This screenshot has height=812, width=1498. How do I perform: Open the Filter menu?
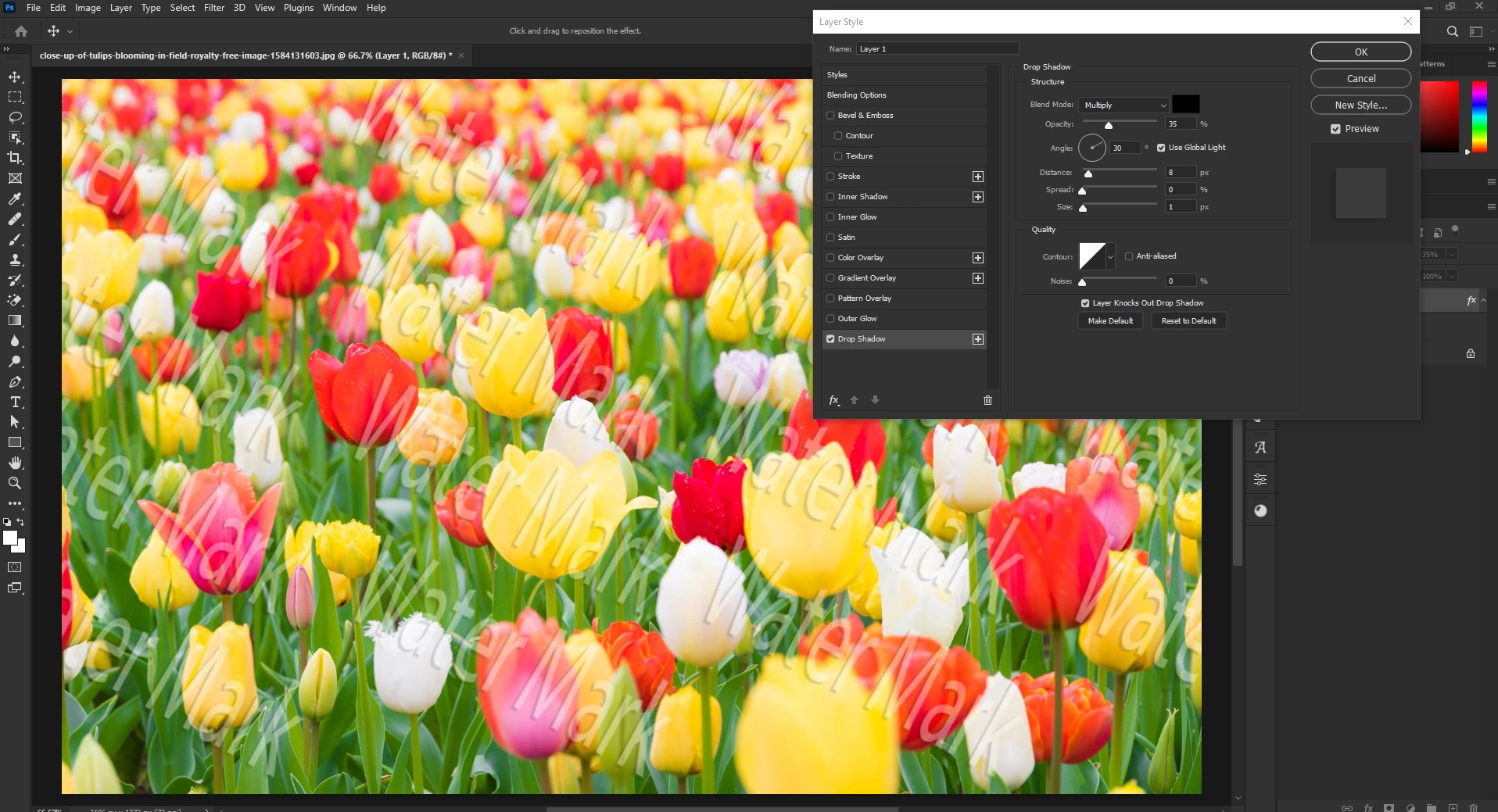pyautogui.click(x=214, y=8)
